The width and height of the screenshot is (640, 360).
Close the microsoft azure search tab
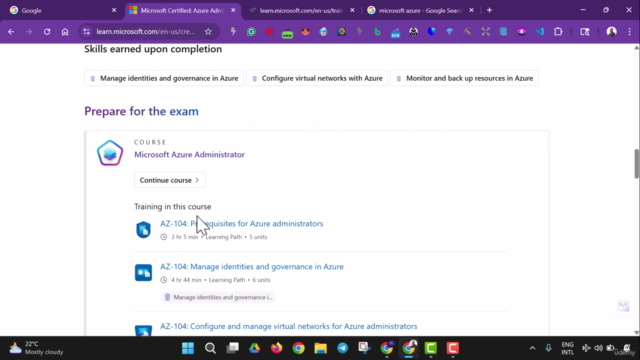pyautogui.click(x=471, y=10)
